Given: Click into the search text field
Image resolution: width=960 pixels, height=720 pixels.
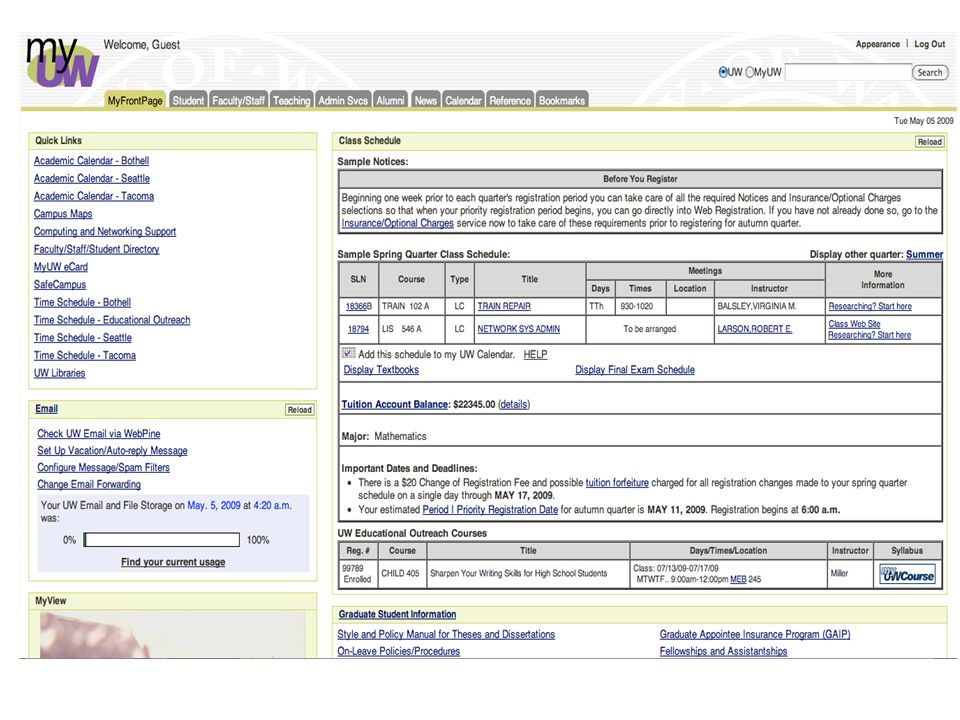Looking at the screenshot, I should [849, 72].
